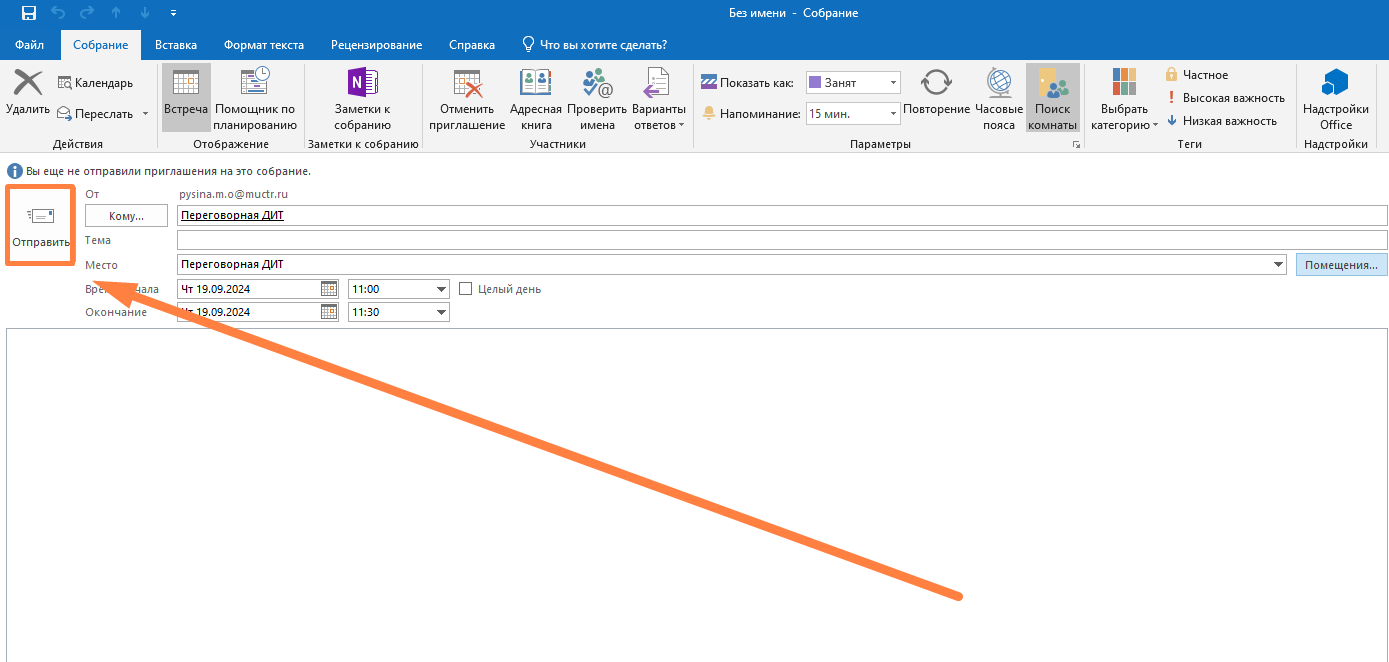Open the Scheduling assistant icon
1389x662 pixels.
(x=255, y=84)
